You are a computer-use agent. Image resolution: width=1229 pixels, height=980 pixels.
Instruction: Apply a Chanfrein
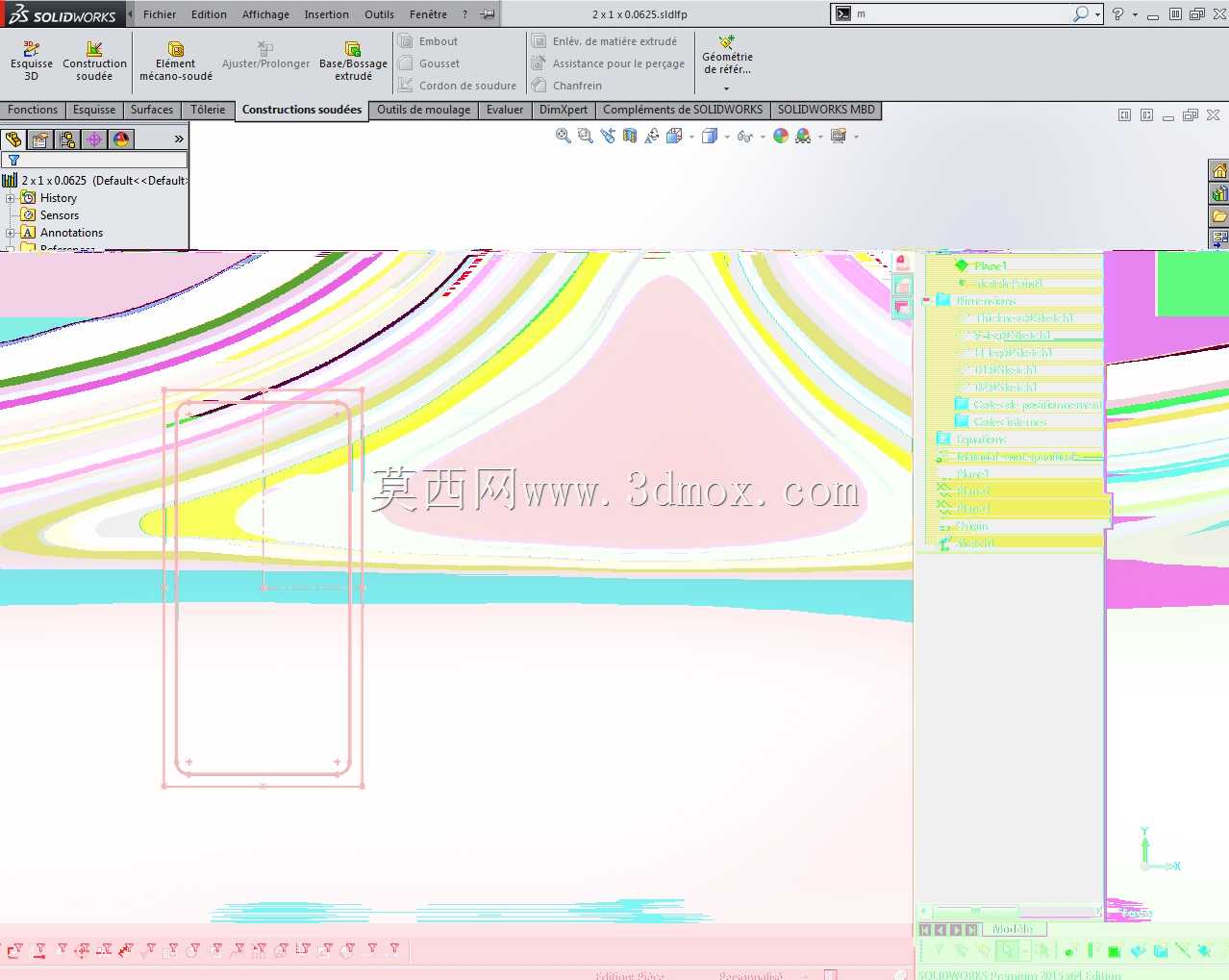coord(567,86)
